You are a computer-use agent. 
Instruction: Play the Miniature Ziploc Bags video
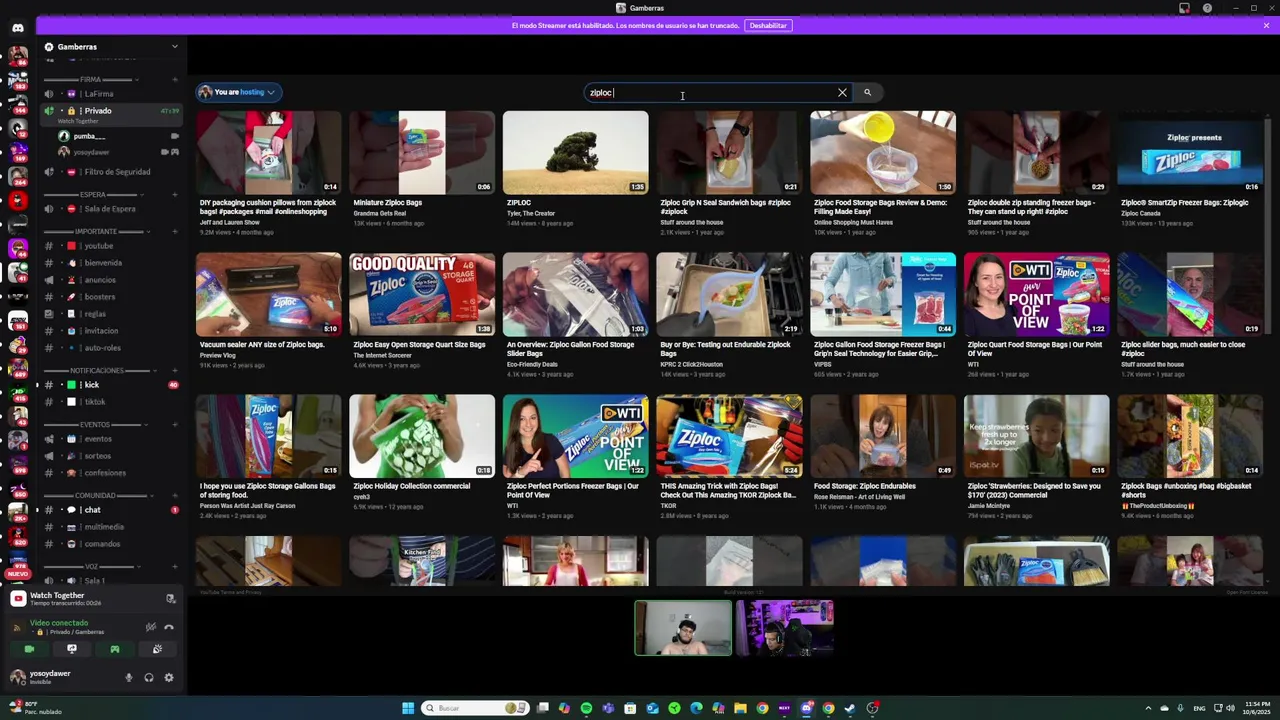click(422, 152)
